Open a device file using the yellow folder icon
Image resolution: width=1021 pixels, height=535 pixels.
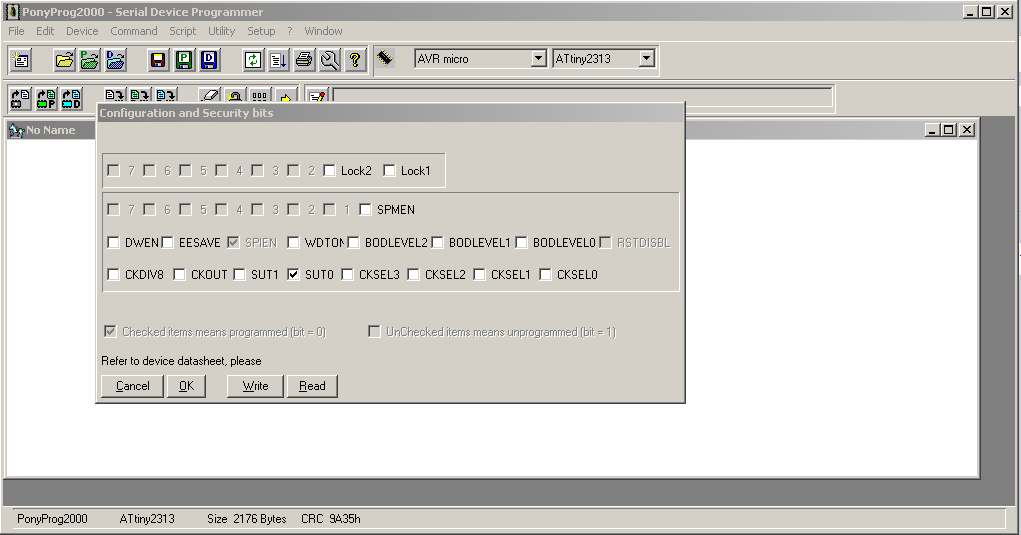[x=64, y=60]
